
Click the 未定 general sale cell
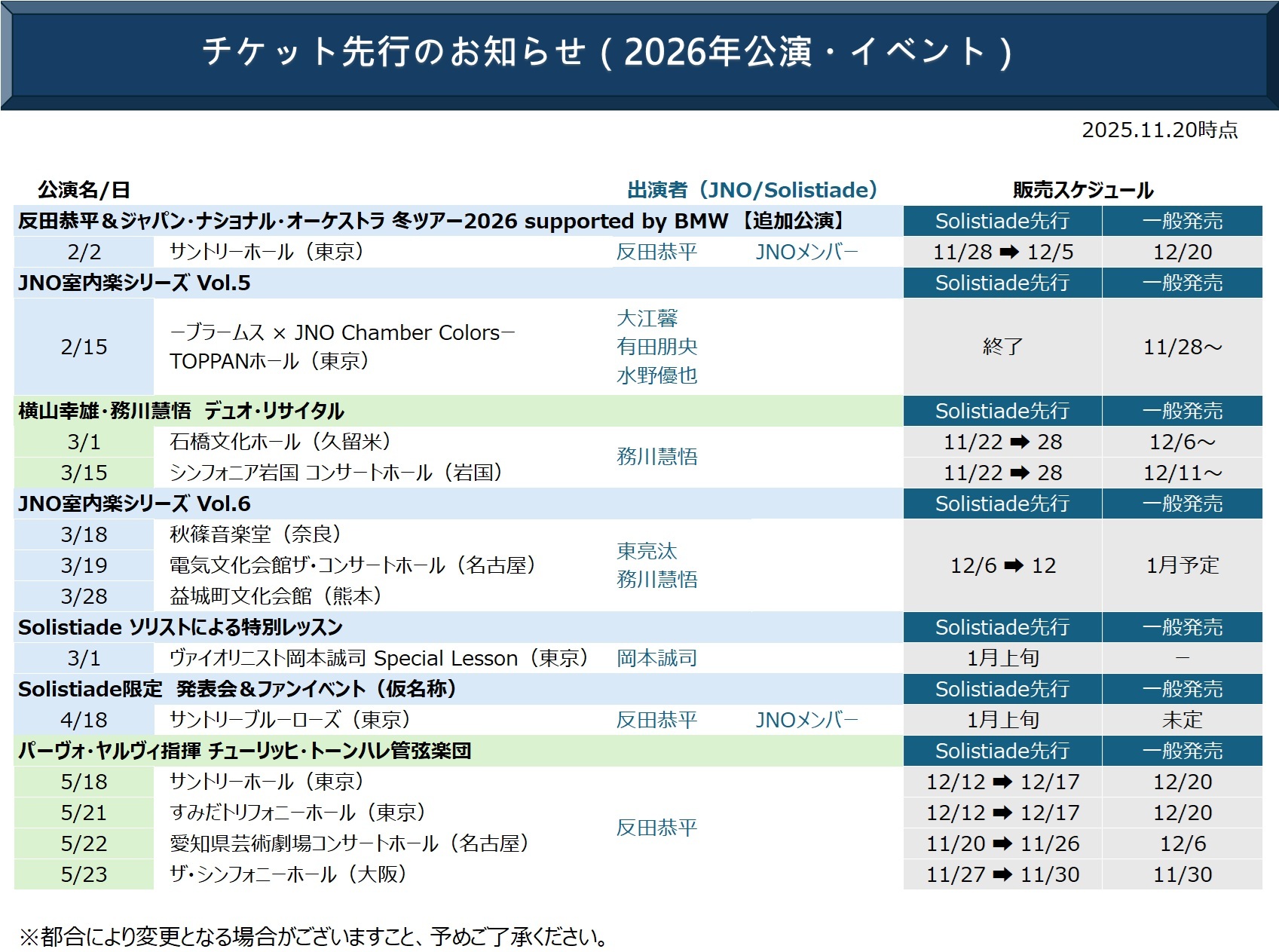[x=1182, y=721]
